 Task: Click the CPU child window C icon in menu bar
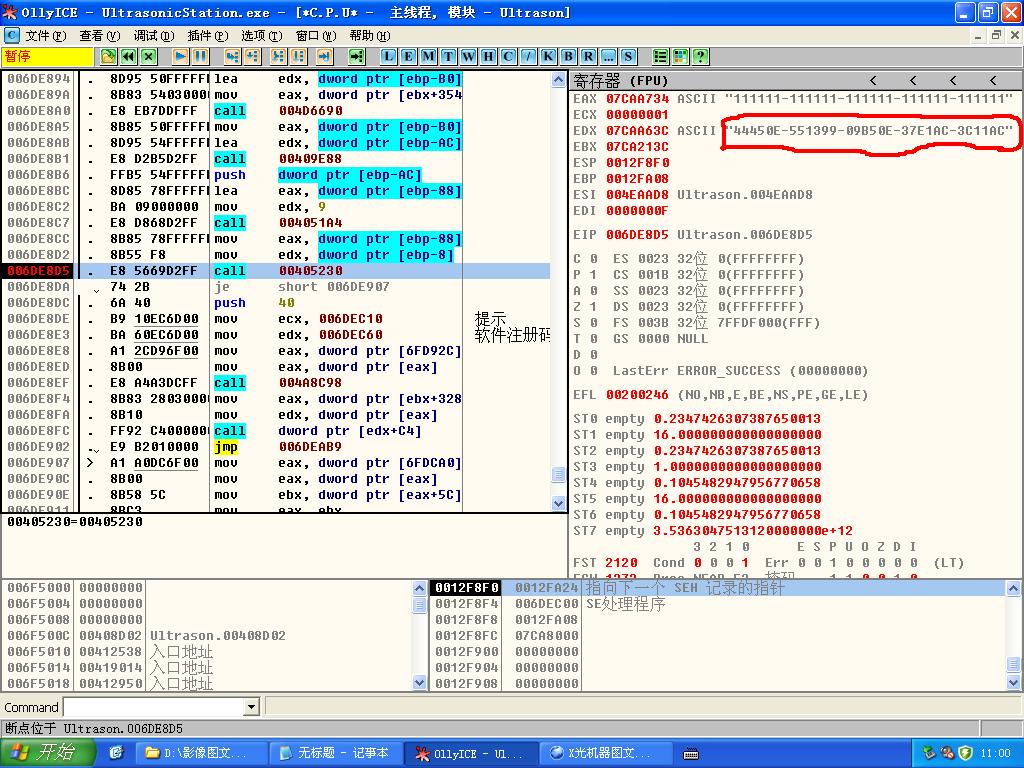tap(11, 35)
